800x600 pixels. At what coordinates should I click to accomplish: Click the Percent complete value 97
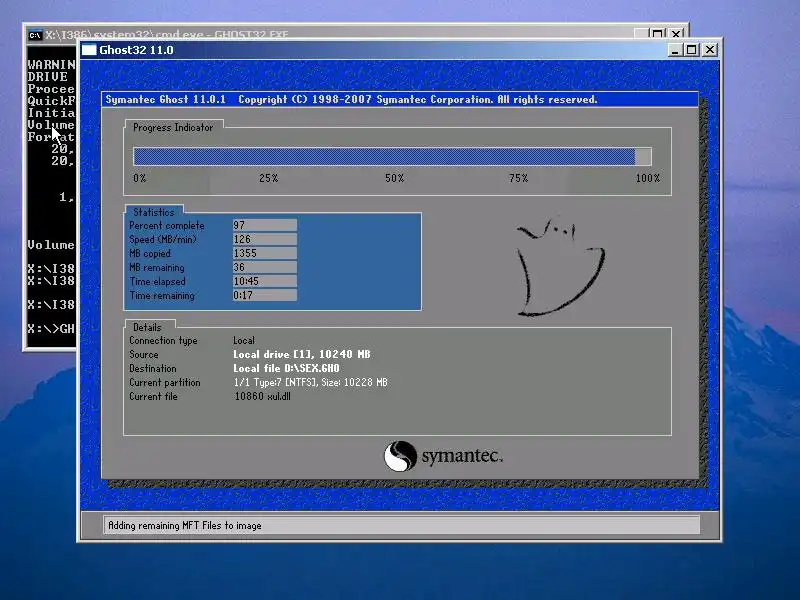[265, 225]
